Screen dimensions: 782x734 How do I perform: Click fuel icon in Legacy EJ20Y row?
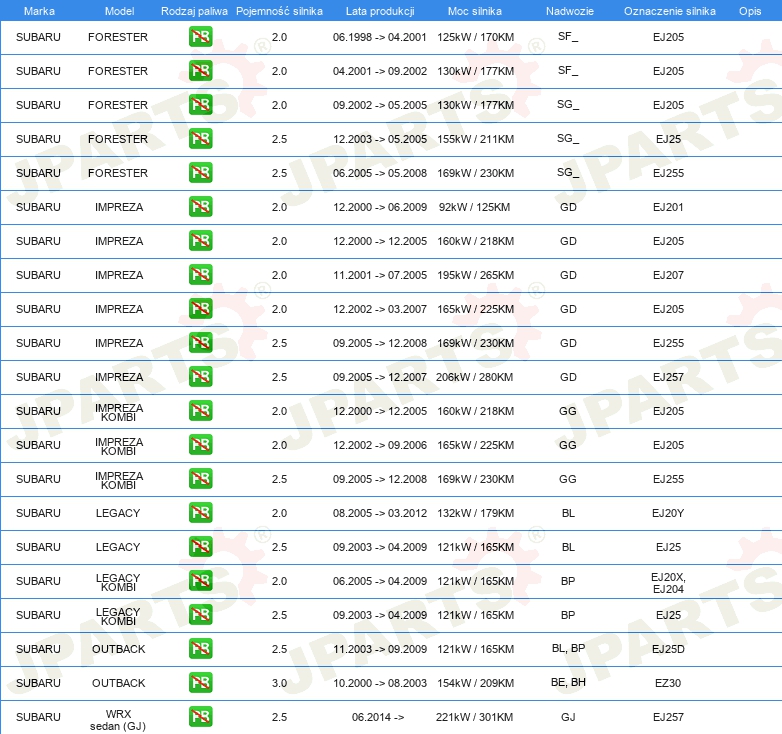200,513
